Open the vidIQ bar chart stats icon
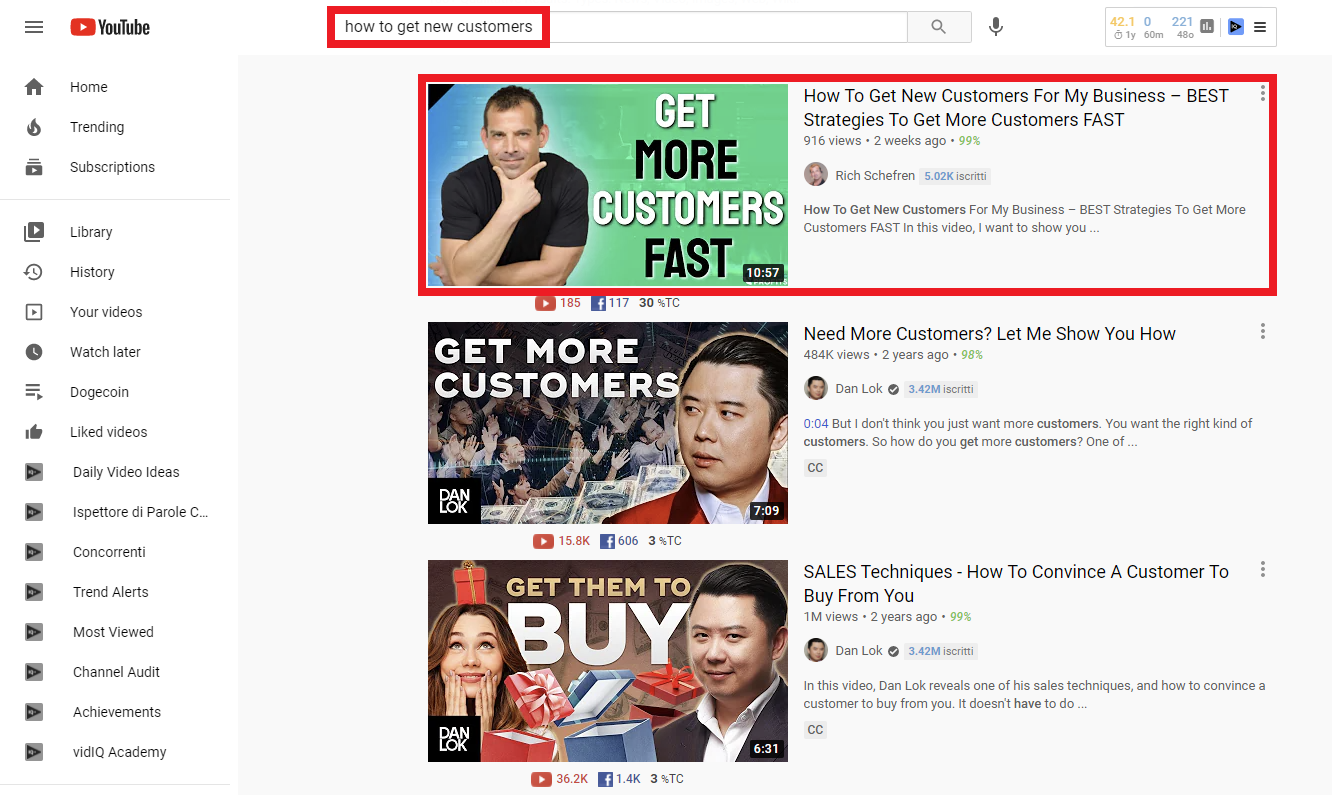This screenshot has height=795, width=1332. [x=1207, y=27]
